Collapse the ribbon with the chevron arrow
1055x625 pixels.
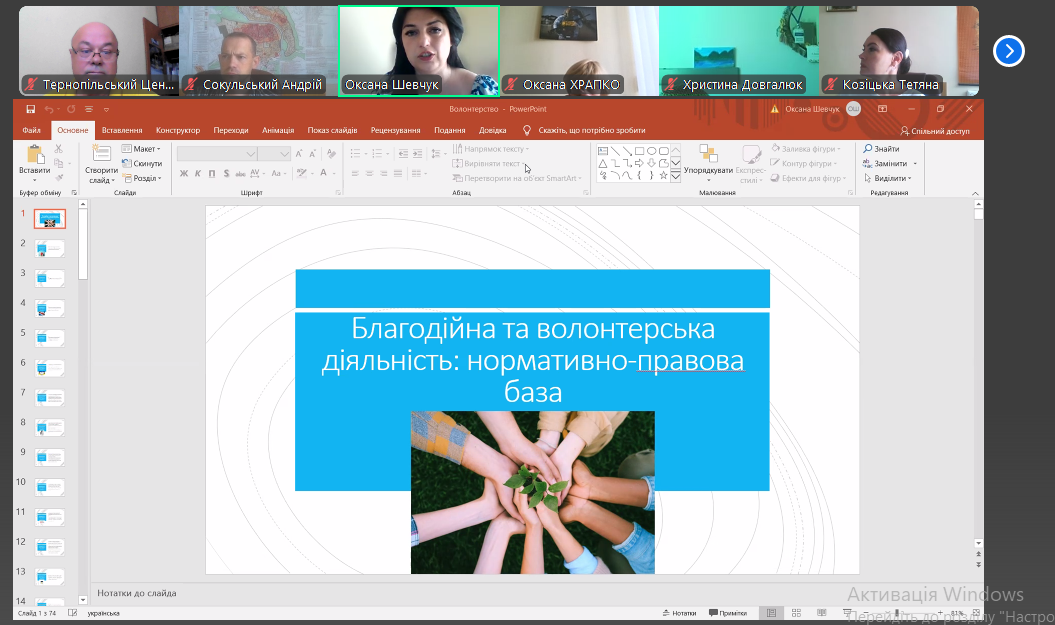click(x=976, y=194)
